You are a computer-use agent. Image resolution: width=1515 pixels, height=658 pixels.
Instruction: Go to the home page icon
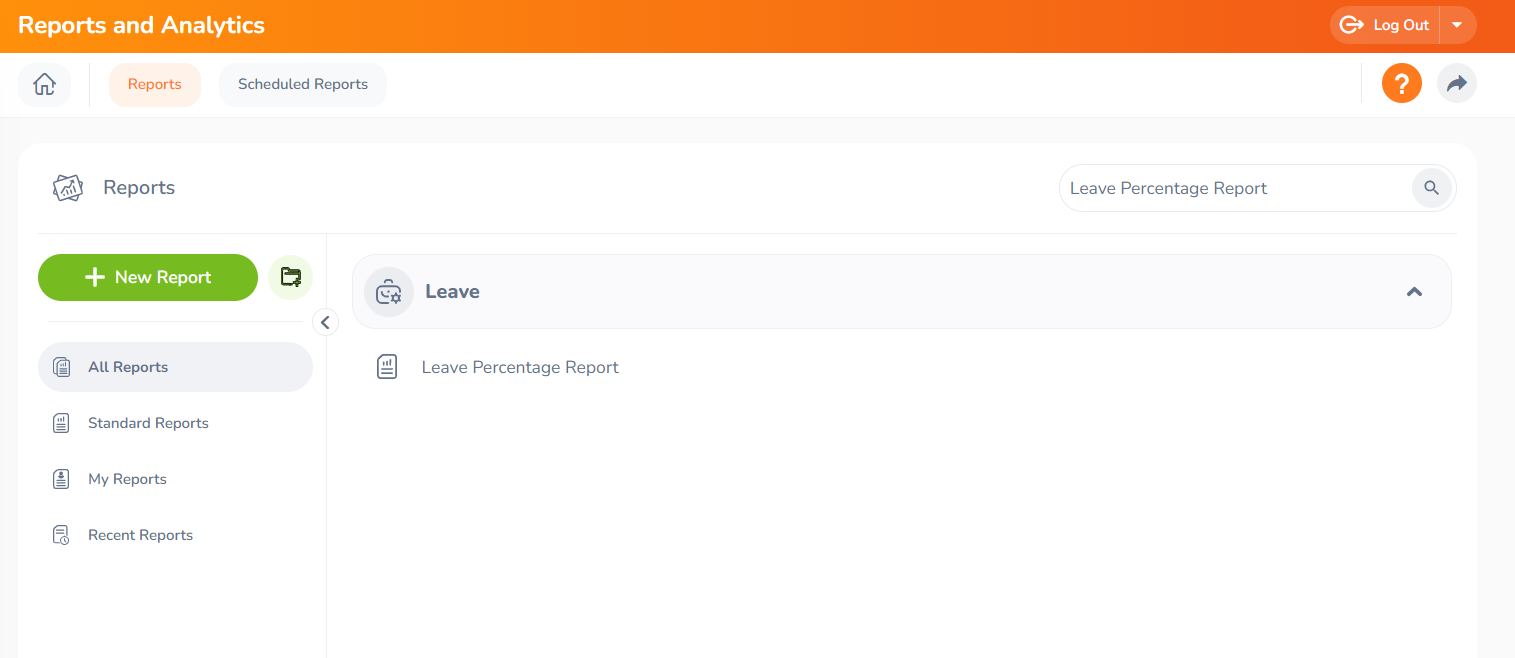pyautogui.click(x=44, y=85)
